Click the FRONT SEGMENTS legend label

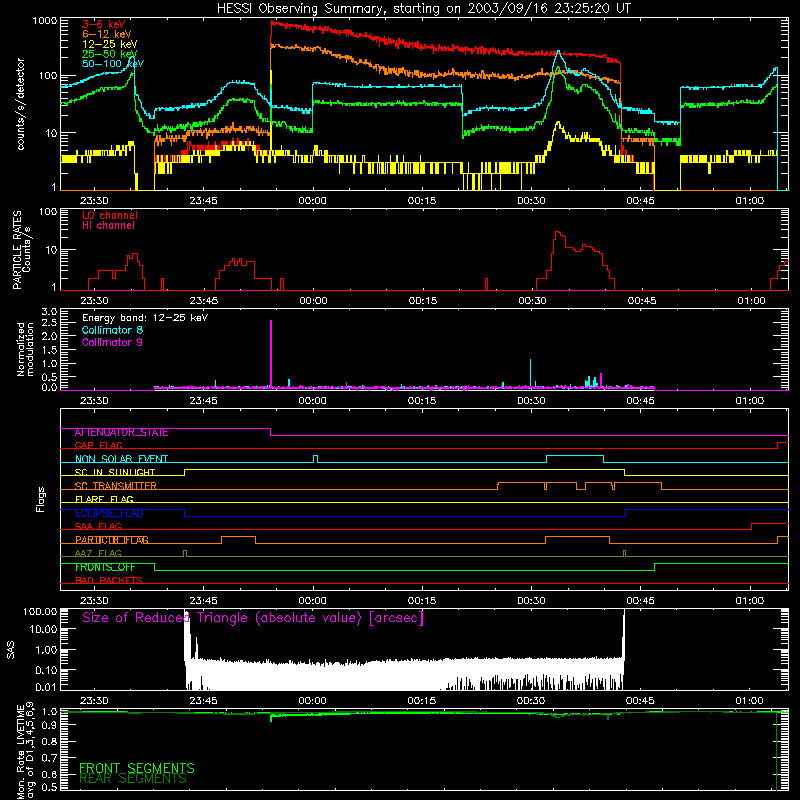click(x=137, y=768)
